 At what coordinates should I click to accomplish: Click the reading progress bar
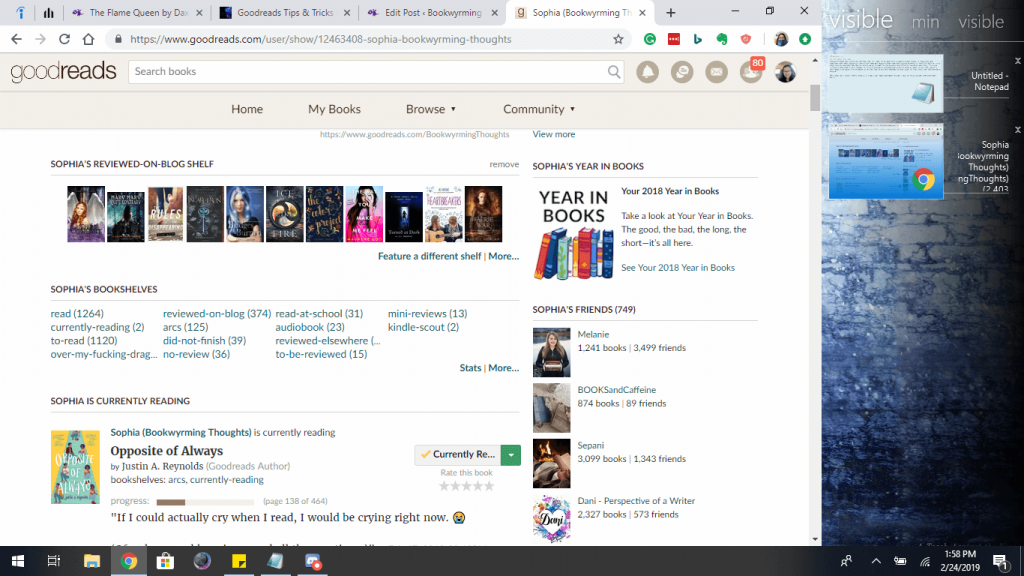click(x=205, y=502)
